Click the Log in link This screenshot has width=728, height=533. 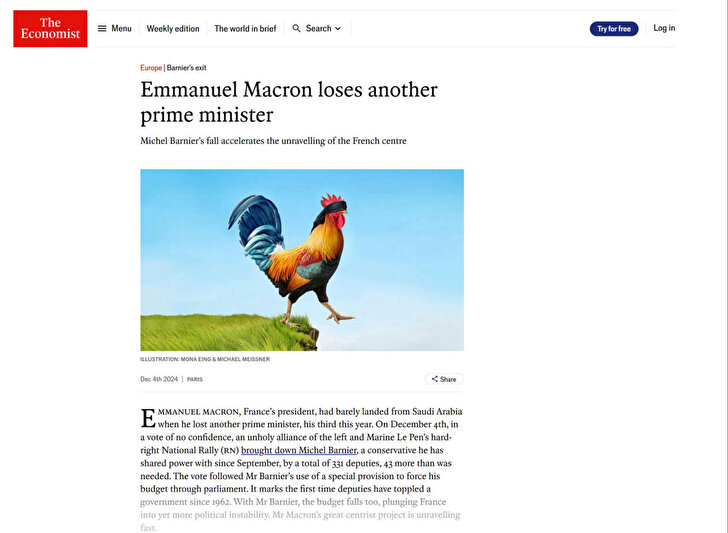(x=664, y=28)
